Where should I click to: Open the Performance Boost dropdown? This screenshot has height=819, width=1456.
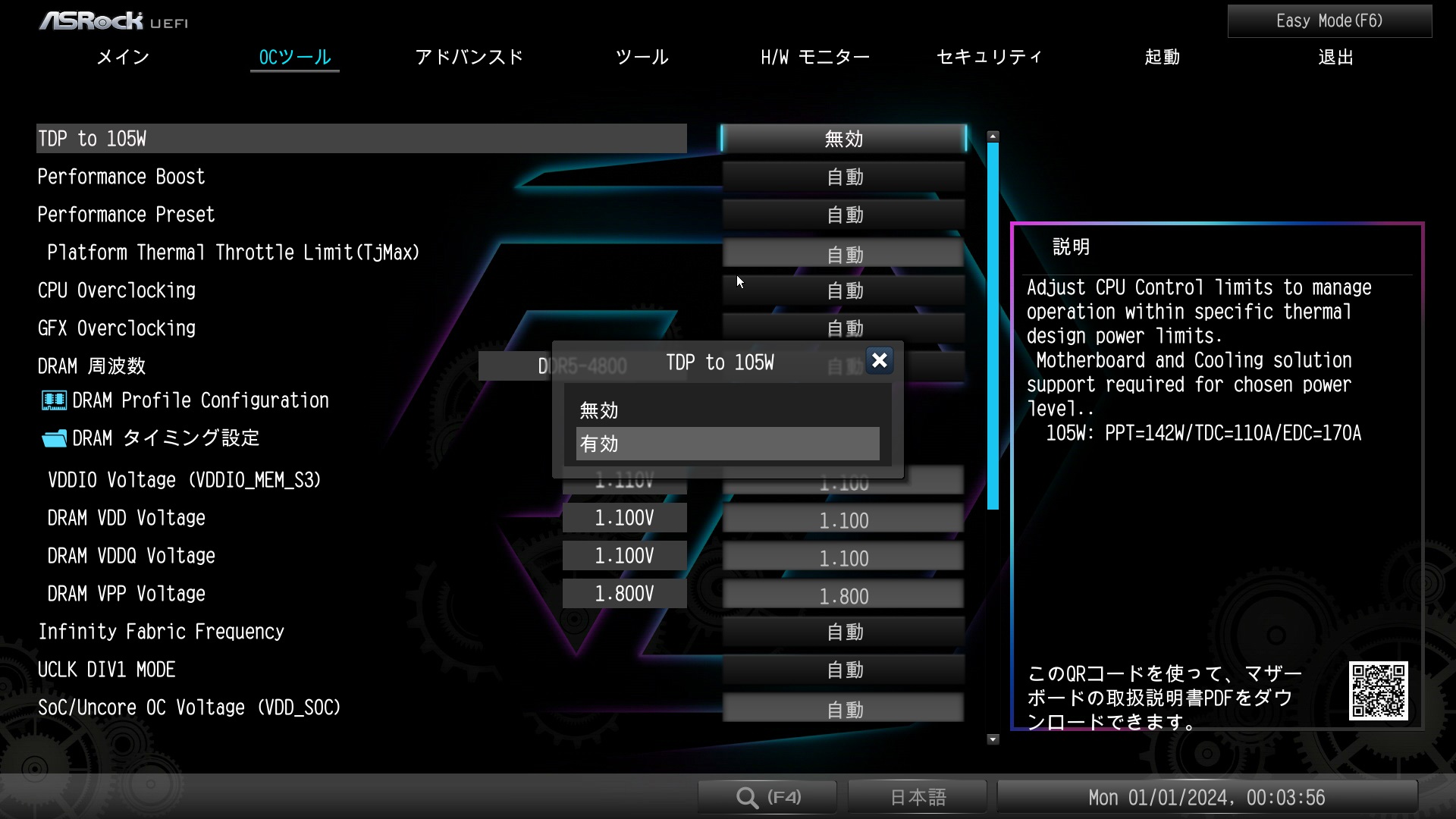[x=843, y=176]
